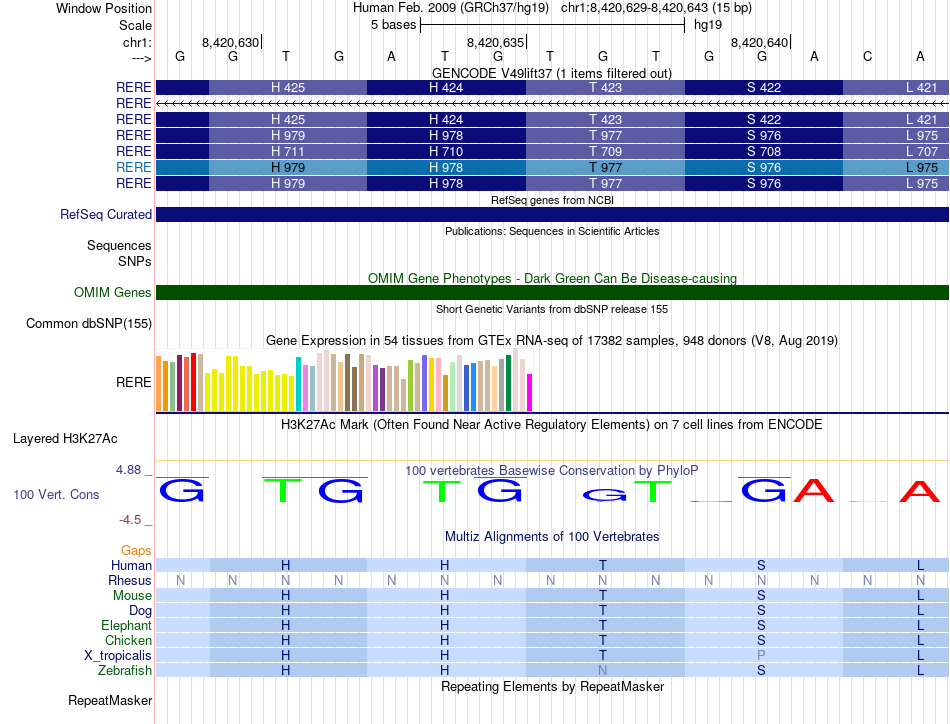Click Publications: Sequences in Scientific Articles title
Screen dimensions: 950x724
(x=552, y=231)
